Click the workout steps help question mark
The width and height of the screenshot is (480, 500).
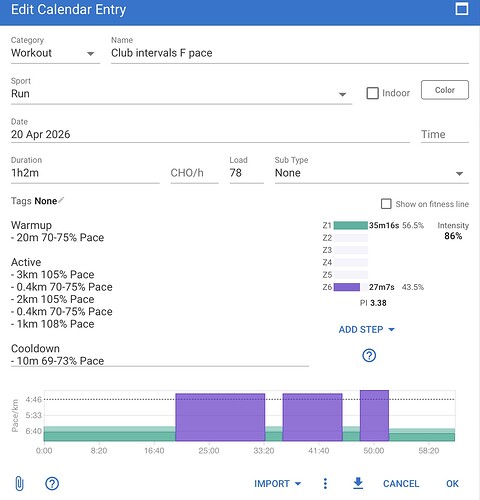point(369,355)
